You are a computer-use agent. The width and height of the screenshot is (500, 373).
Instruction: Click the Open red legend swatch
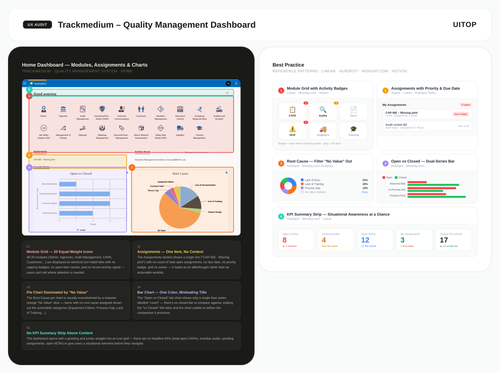click(384, 177)
